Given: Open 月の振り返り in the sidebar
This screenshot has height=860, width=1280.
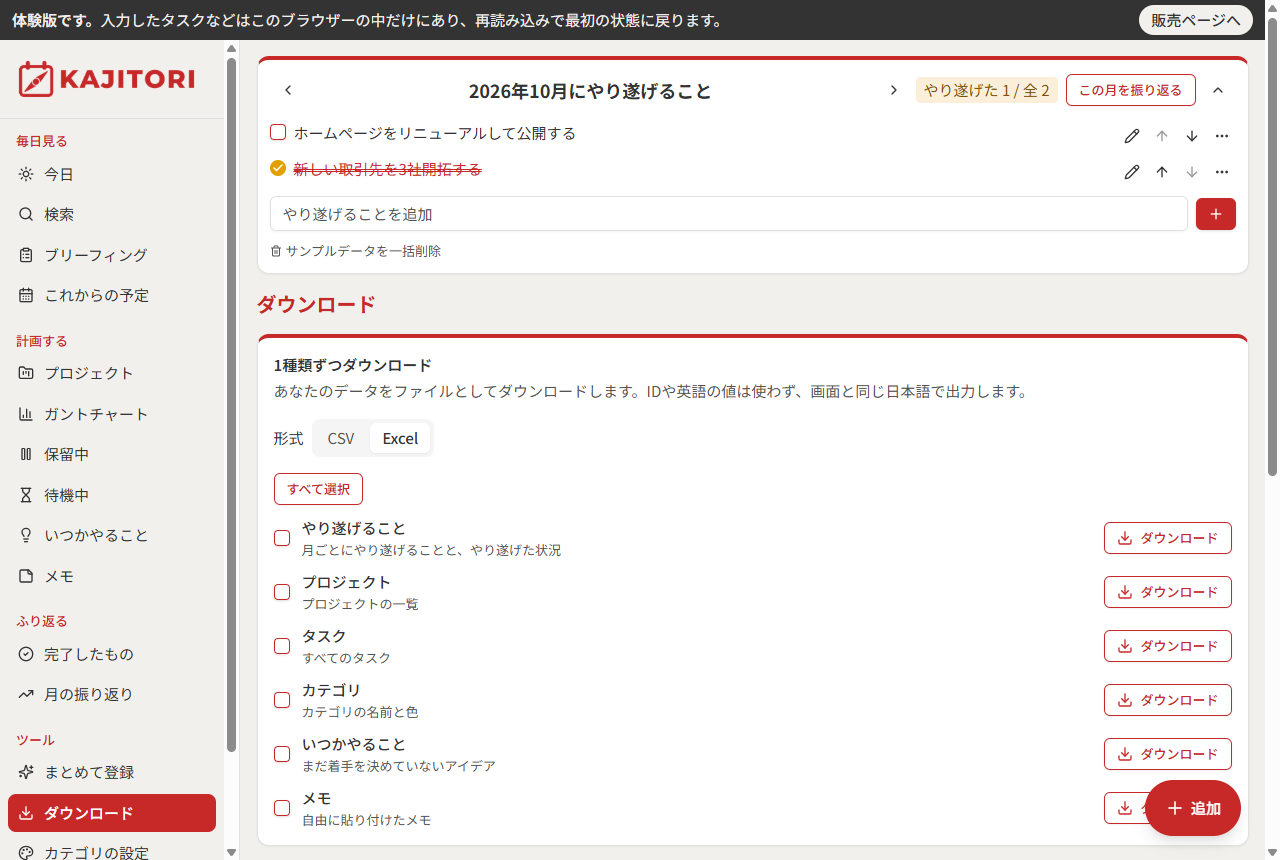Looking at the screenshot, I should pyautogui.click(x=112, y=694).
